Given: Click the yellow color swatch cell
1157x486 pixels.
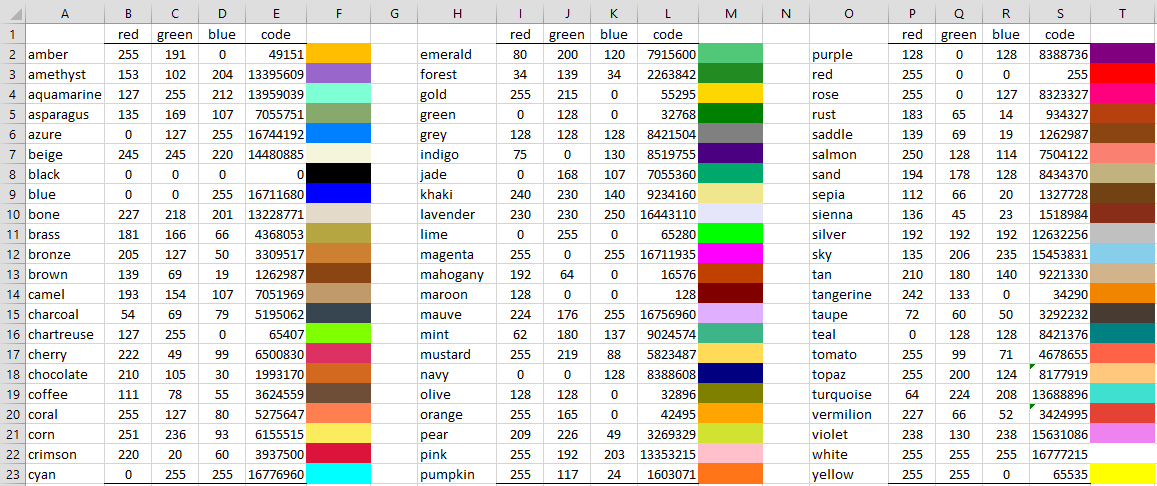Looking at the screenshot, I should pos(1123,474).
